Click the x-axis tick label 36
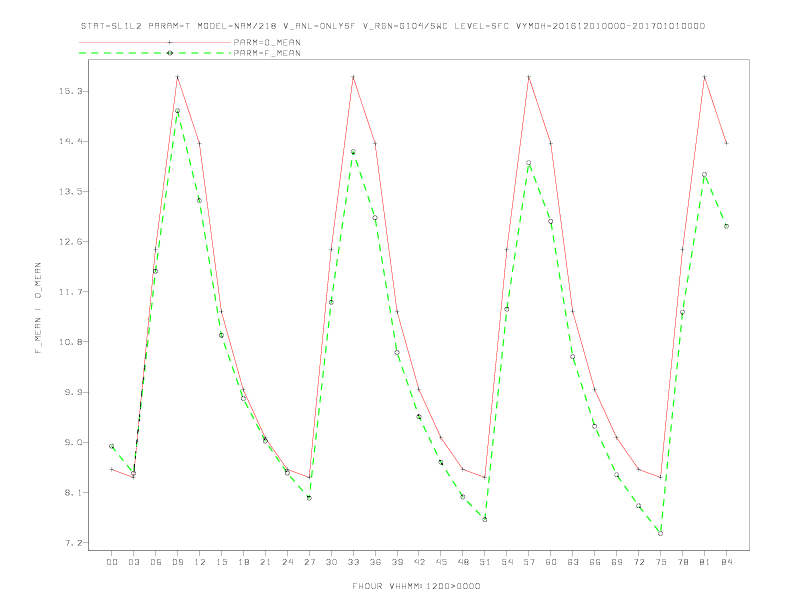This screenshot has width=792, height=612. (375, 562)
